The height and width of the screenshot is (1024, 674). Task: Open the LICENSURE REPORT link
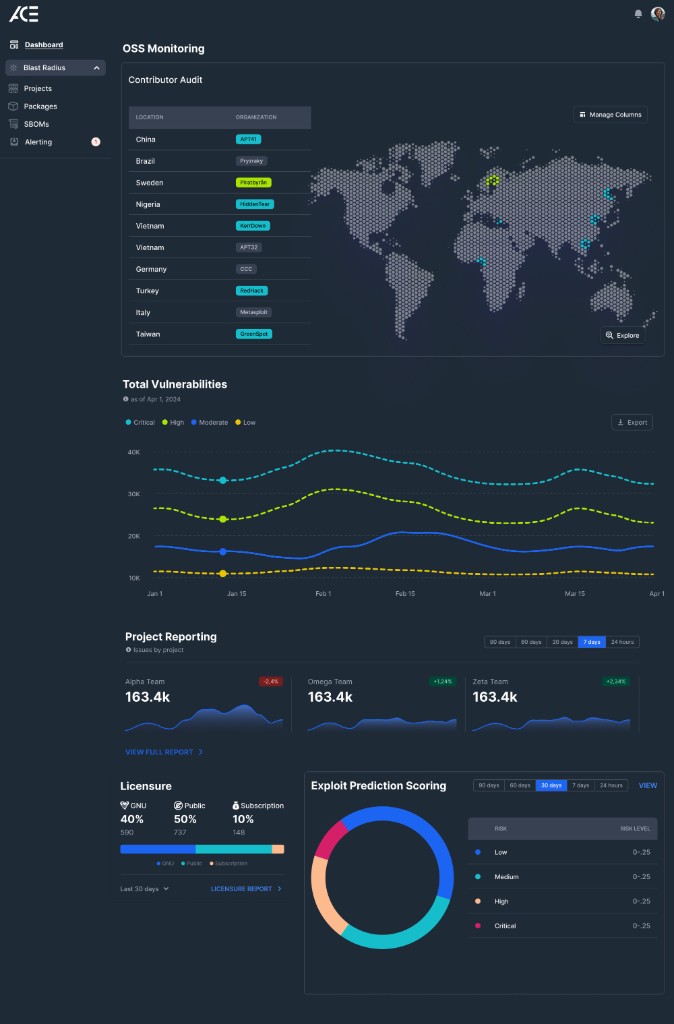[x=246, y=889]
